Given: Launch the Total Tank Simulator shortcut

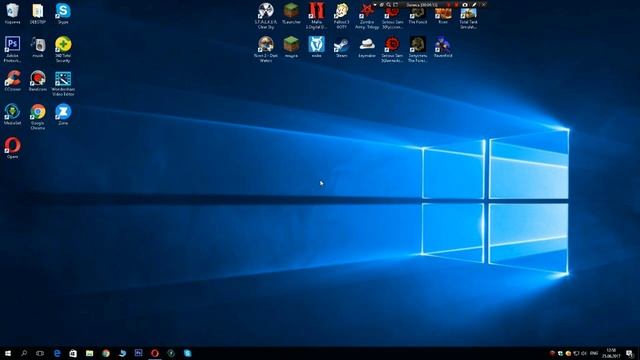Looking at the screenshot, I should 468,17.
